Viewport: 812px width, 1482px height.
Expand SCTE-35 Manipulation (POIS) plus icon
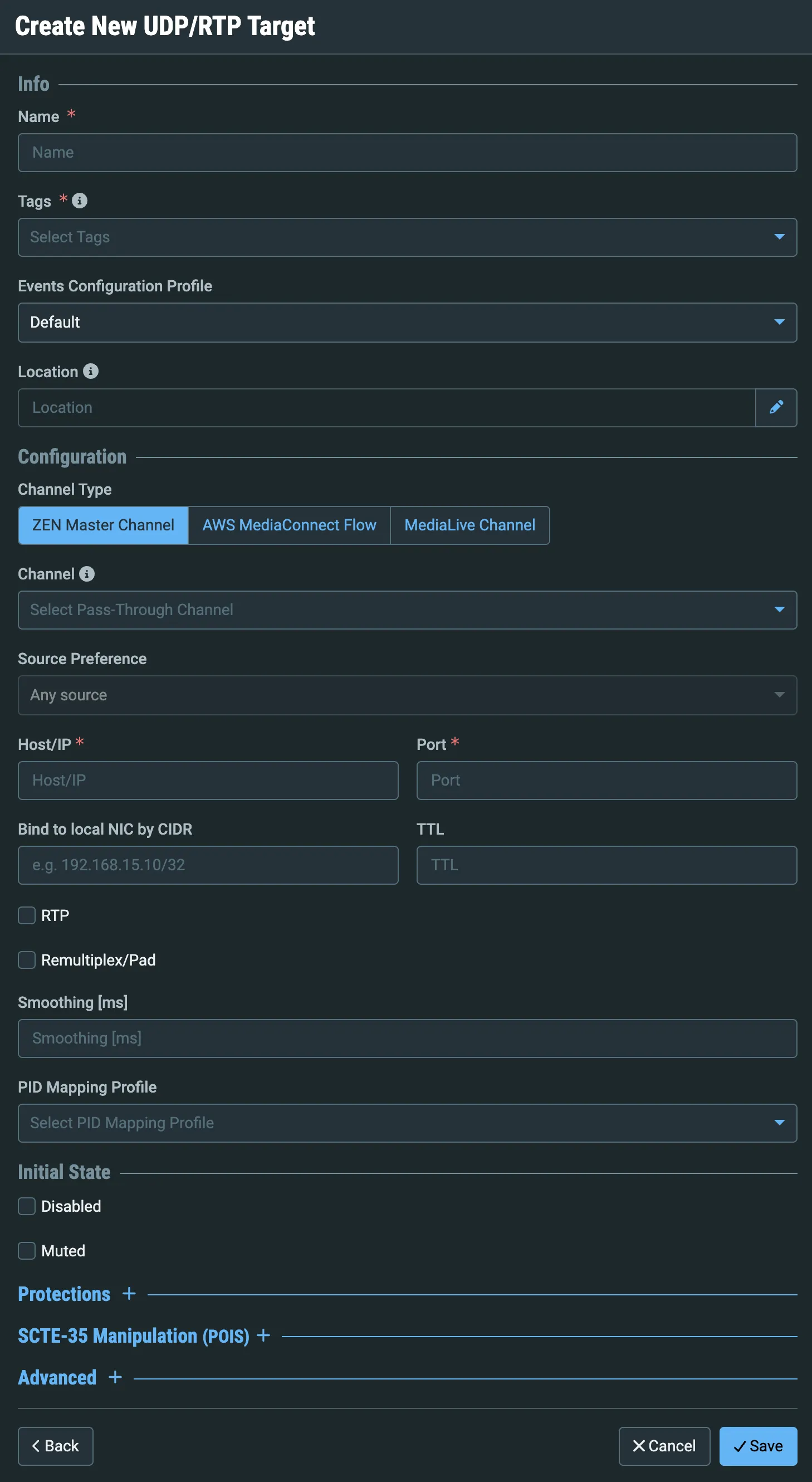(263, 1335)
